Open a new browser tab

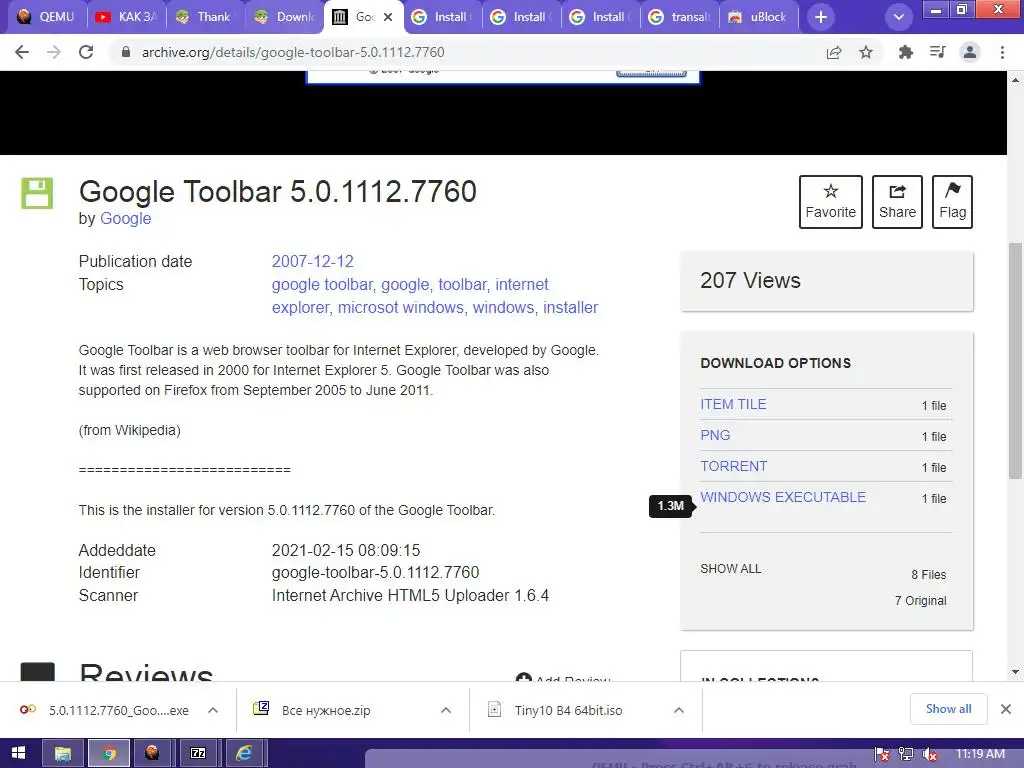click(821, 18)
